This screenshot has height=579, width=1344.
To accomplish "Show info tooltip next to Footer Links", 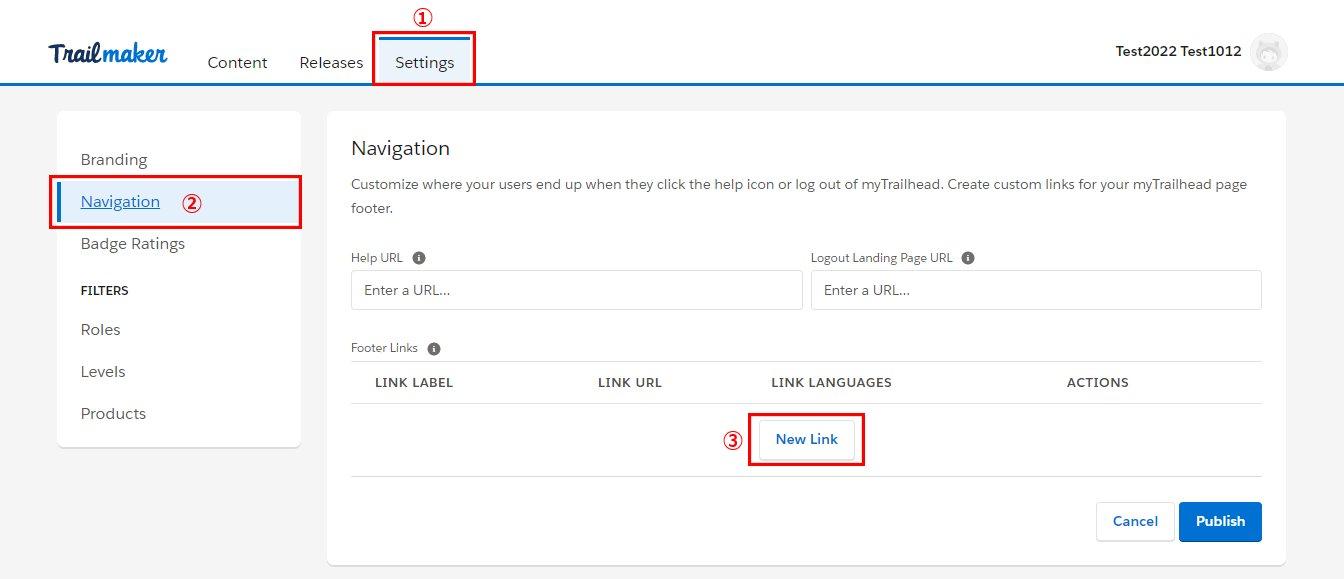I will click(434, 349).
